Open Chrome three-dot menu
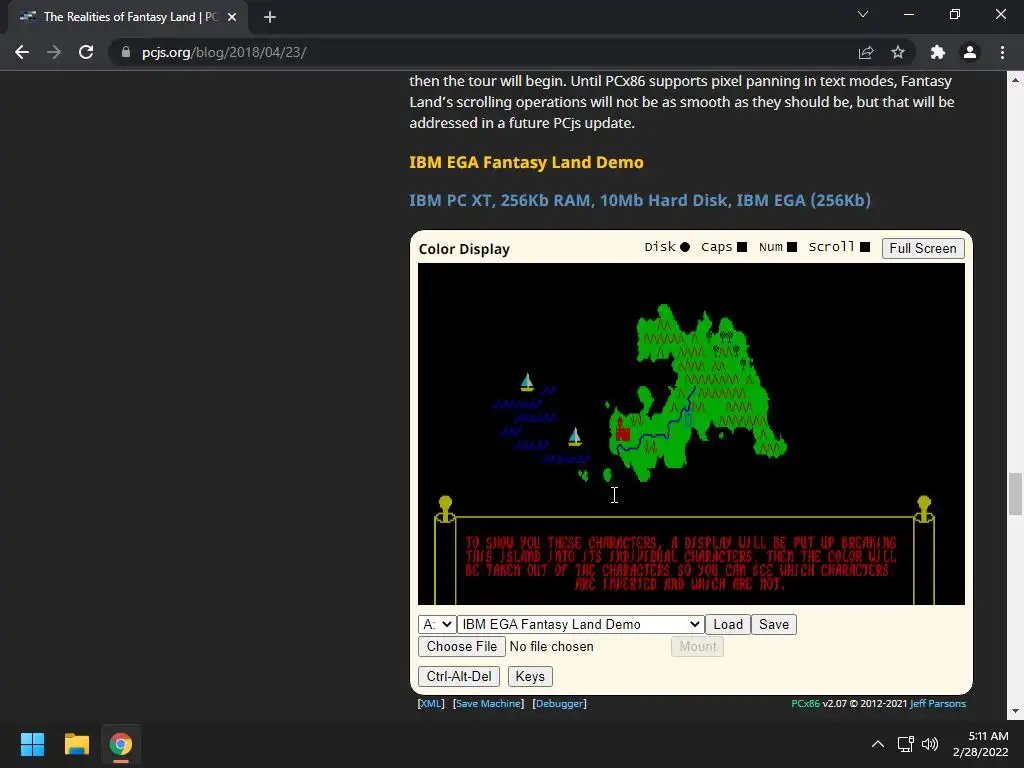Viewport: 1024px width, 768px height. (x=1002, y=52)
